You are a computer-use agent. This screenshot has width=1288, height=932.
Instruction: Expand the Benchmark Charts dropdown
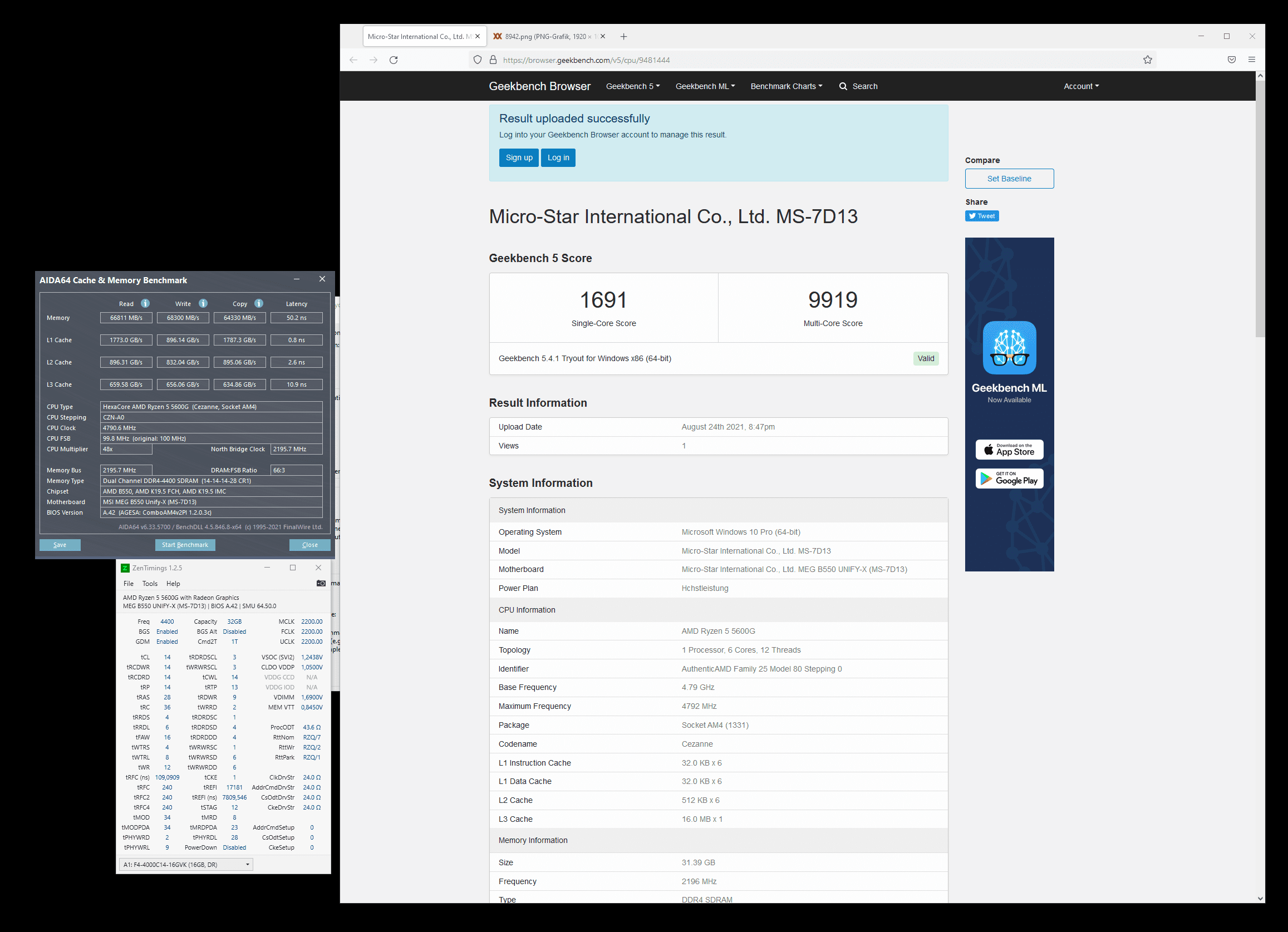[x=786, y=86]
